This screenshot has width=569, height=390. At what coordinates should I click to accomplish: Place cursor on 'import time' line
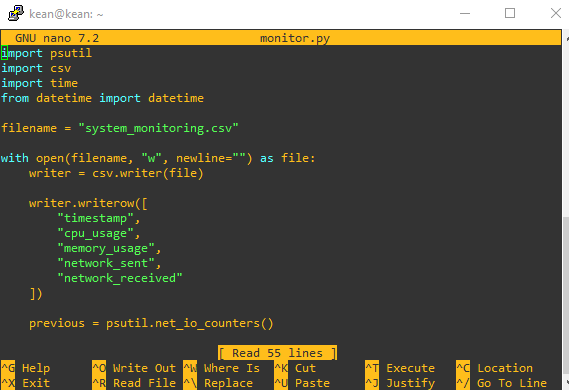click(x=40, y=83)
